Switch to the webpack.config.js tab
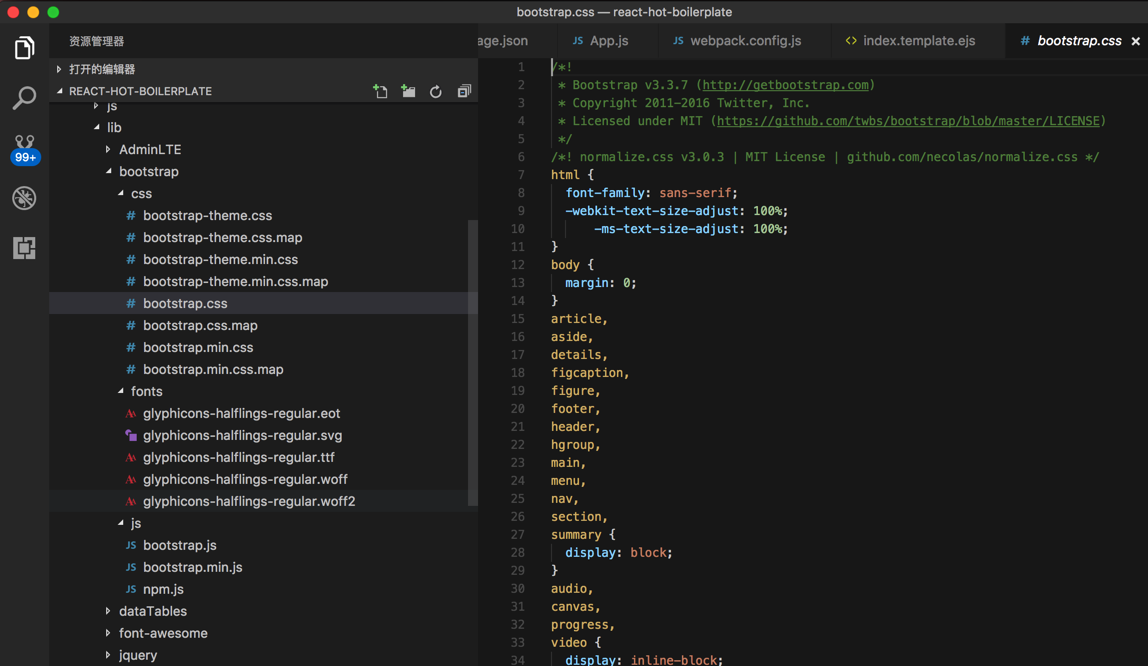The width and height of the screenshot is (1148, 666). tap(745, 41)
